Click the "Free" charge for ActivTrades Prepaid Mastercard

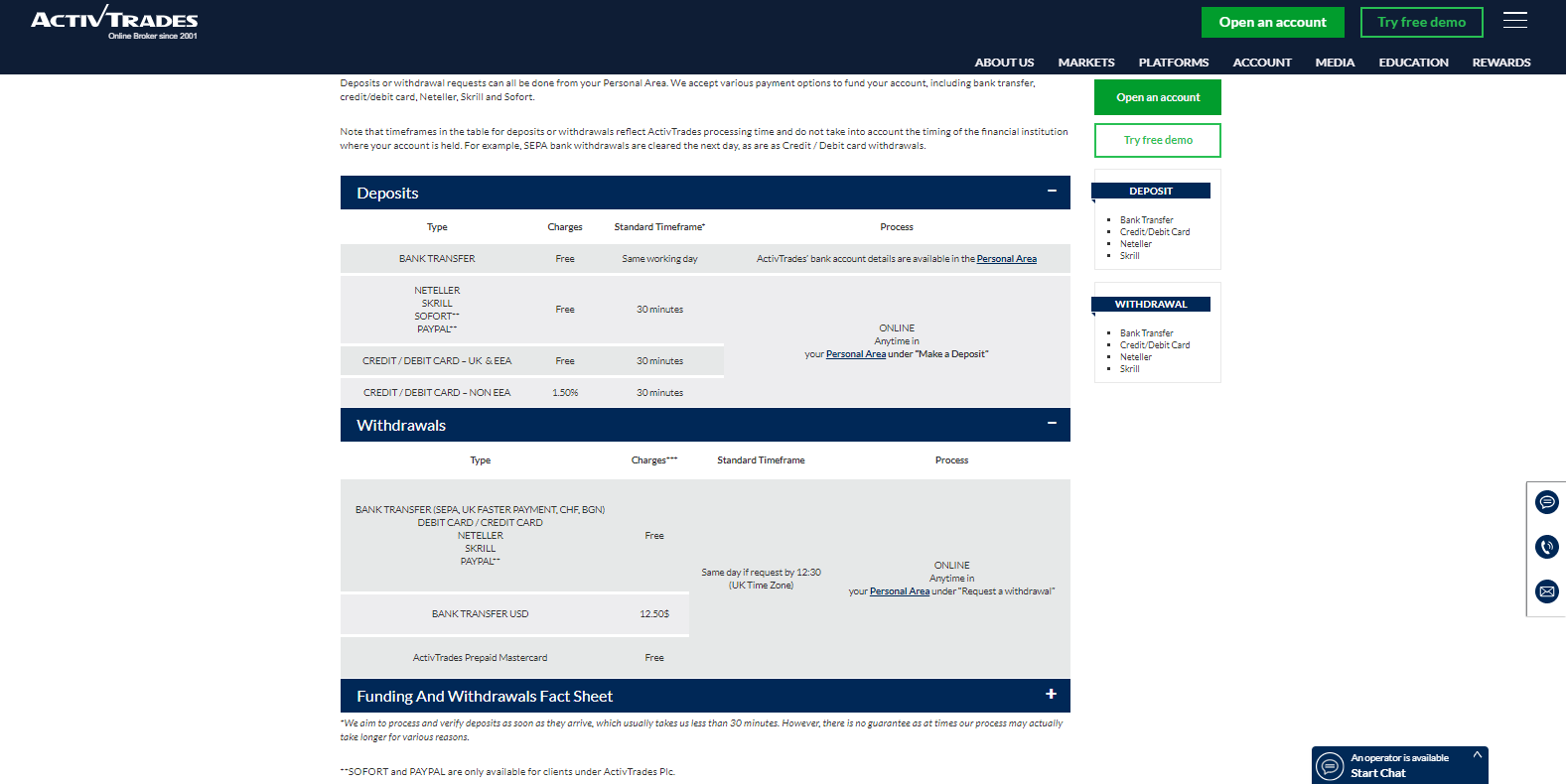[x=654, y=658]
